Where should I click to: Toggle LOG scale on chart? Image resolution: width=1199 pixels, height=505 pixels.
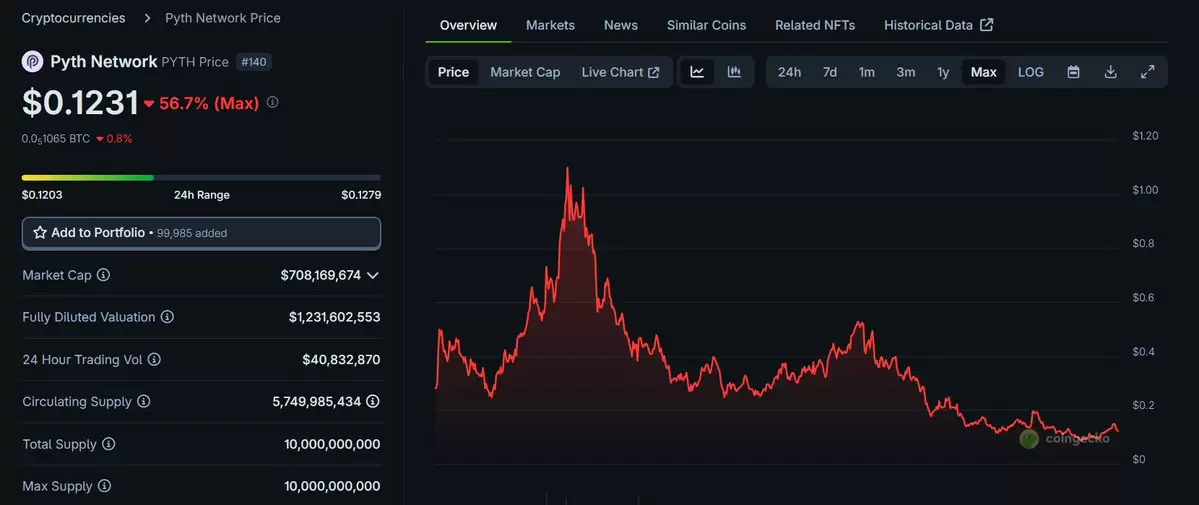[1031, 72]
